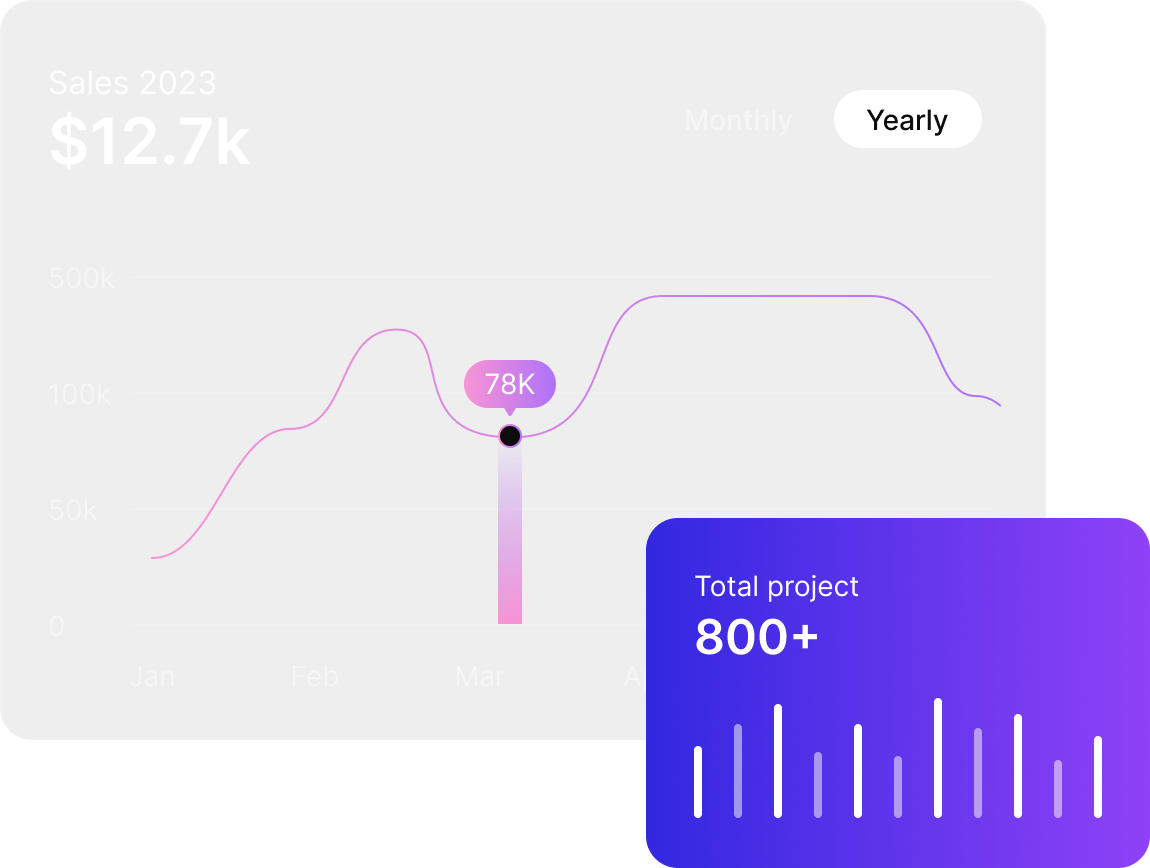
Task: Open the Total project card title
Action: click(x=777, y=586)
